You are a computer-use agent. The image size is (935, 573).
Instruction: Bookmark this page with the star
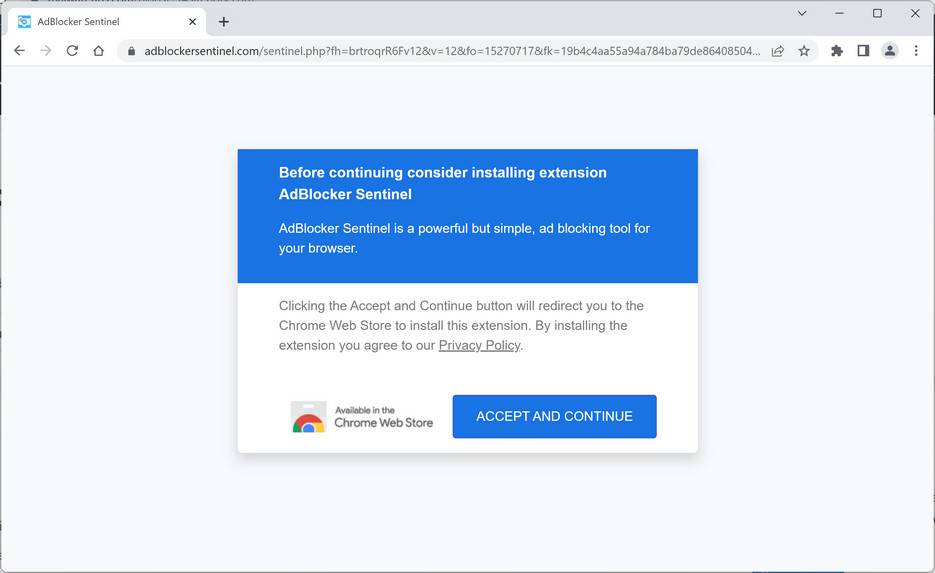pos(804,51)
